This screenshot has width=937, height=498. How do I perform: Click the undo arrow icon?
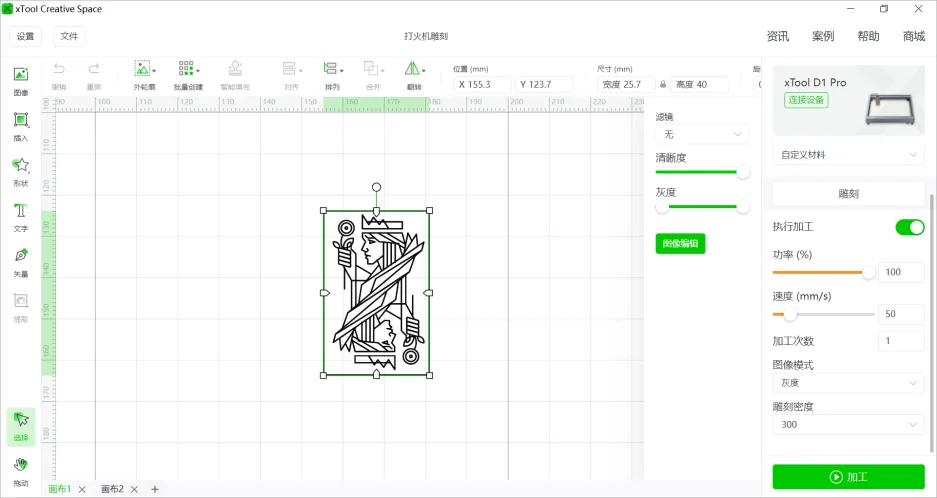click(x=59, y=69)
